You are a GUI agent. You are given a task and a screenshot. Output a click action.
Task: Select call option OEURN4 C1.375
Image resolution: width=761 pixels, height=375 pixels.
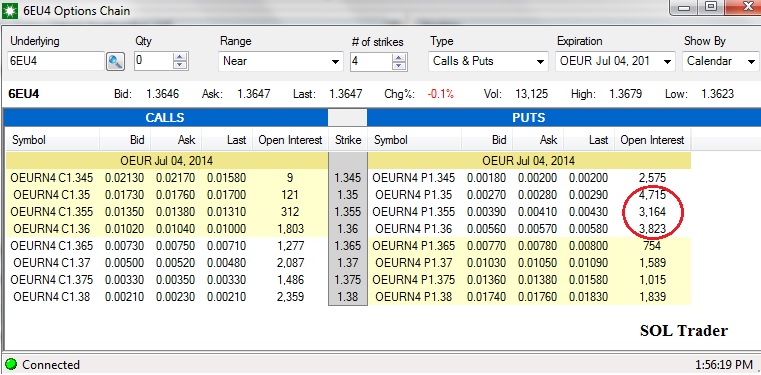coord(51,279)
